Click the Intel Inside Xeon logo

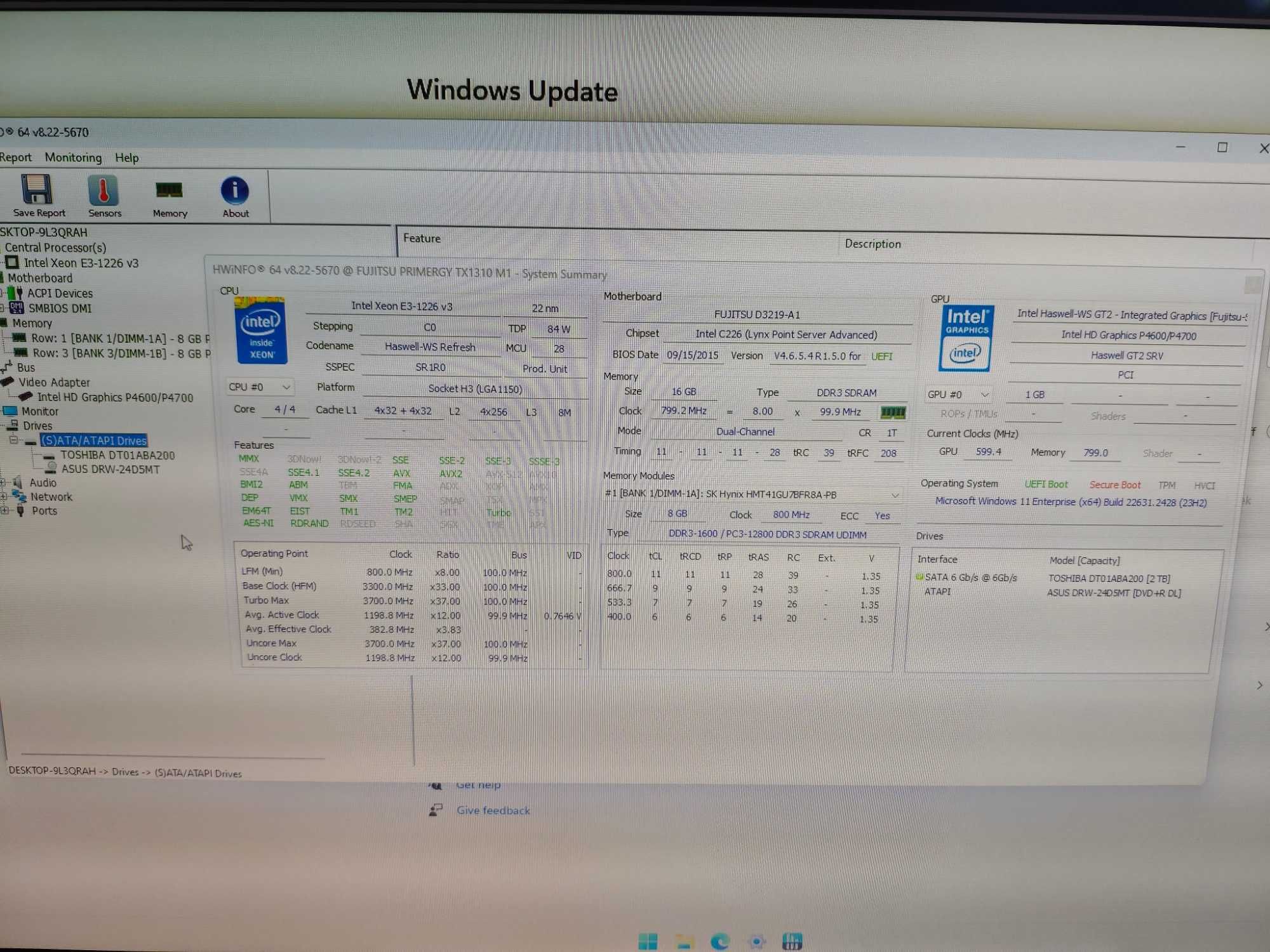click(260, 331)
